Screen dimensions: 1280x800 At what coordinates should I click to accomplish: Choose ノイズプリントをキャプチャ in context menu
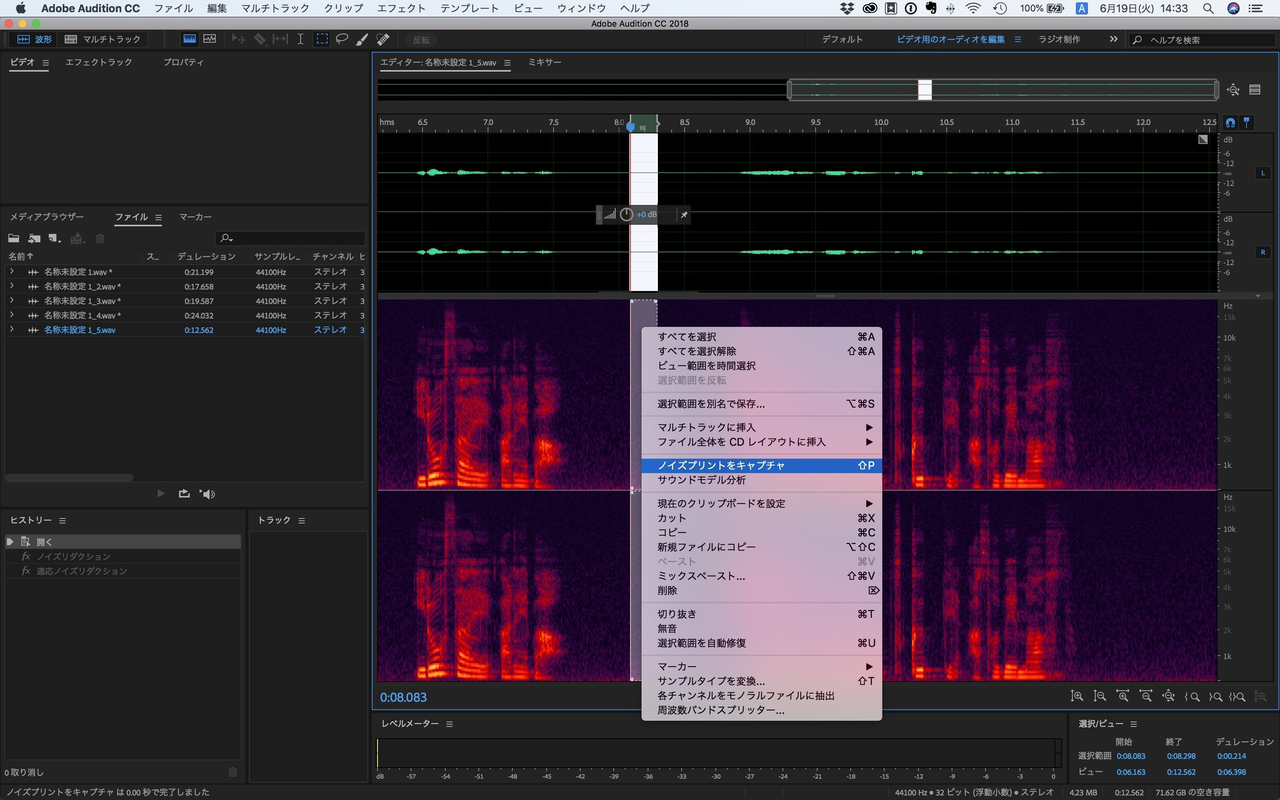coord(762,465)
